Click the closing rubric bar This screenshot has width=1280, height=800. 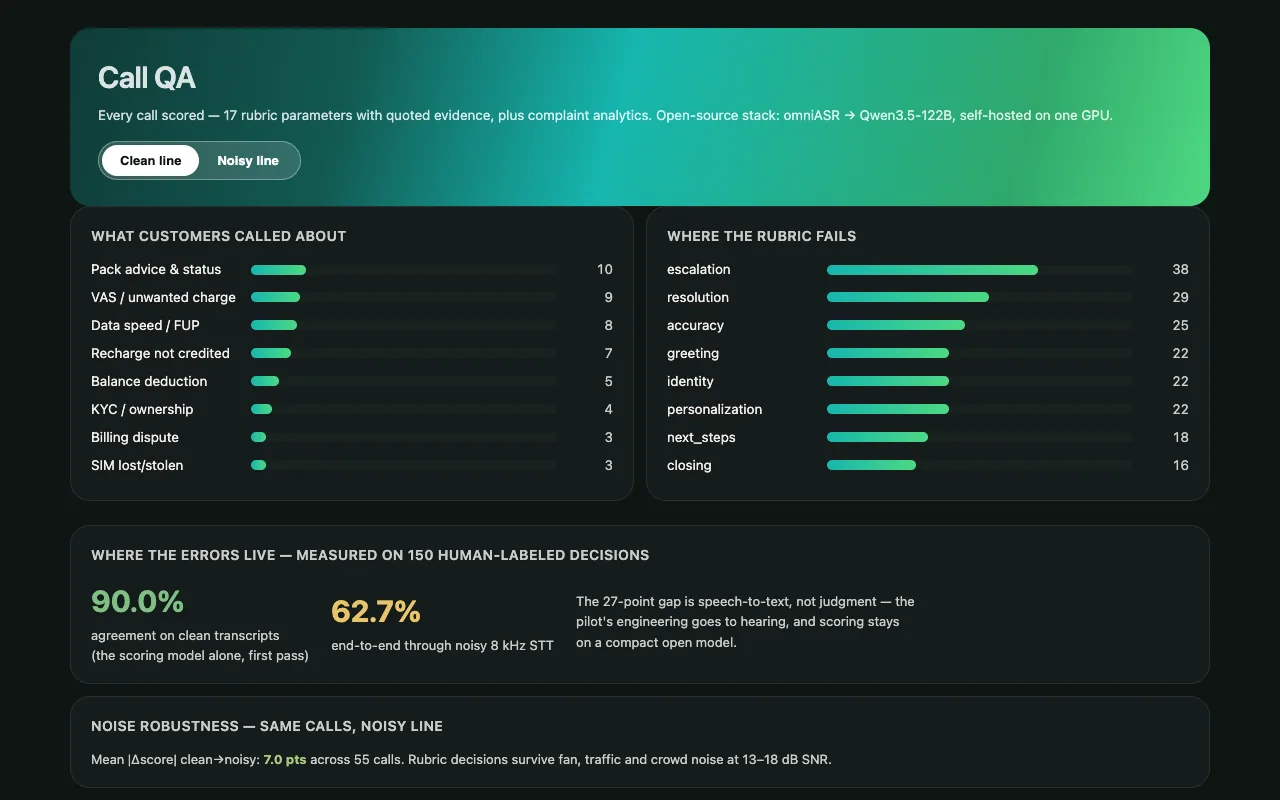(980, 466)
